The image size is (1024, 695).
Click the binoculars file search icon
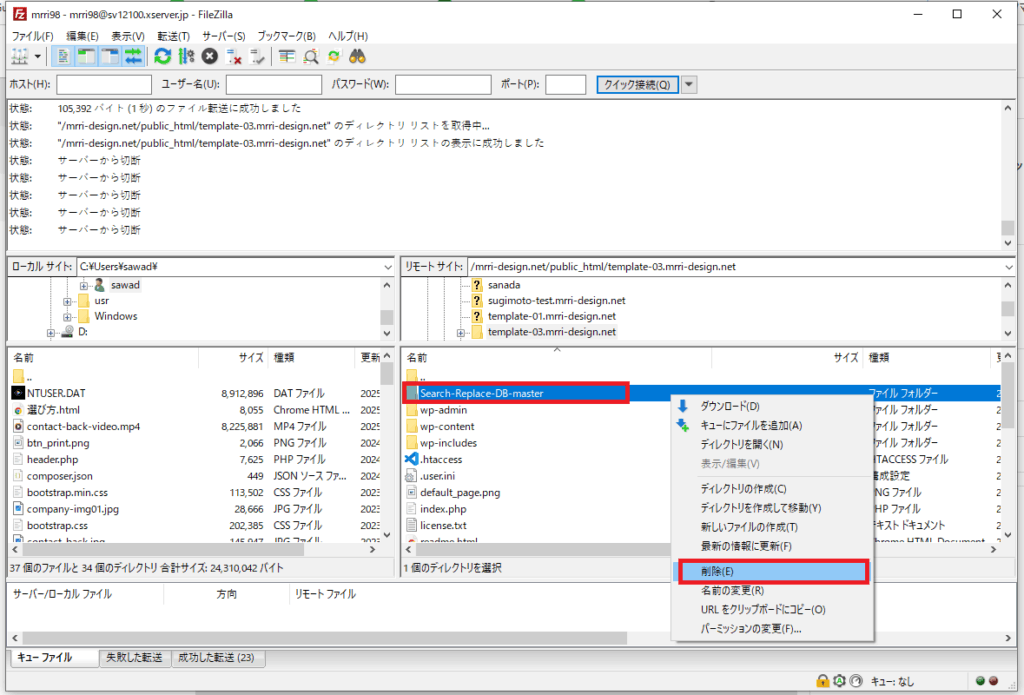tap(358, 56)
